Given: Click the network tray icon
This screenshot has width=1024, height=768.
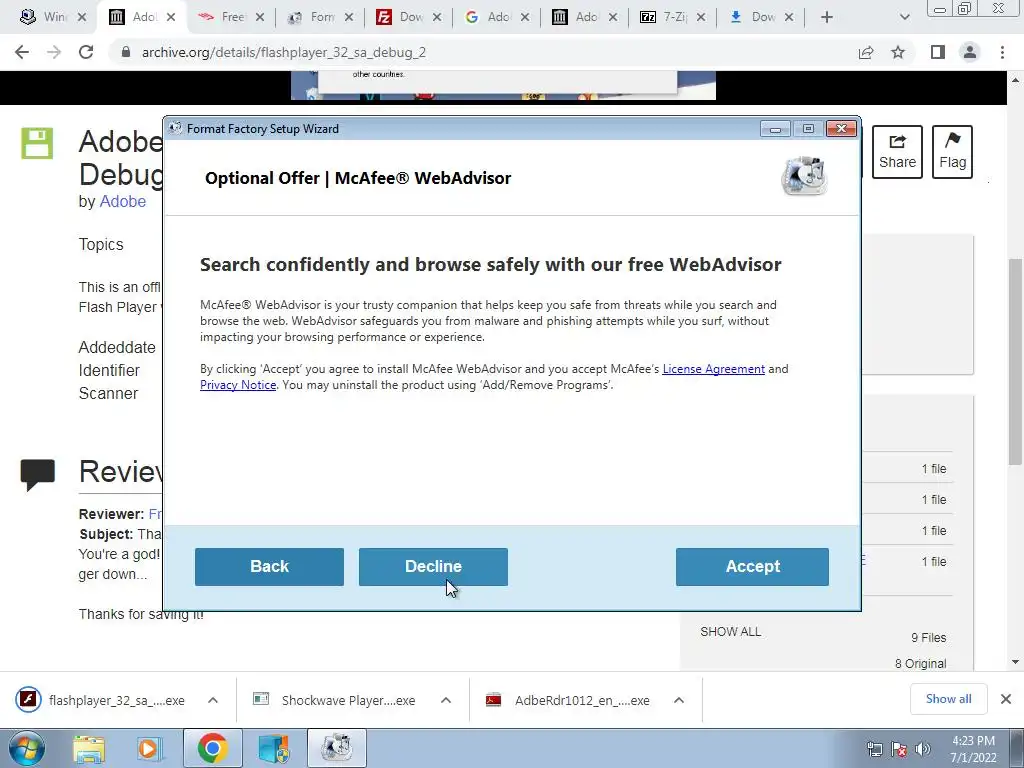Looking at the screenshot, I should coord(874,749).
